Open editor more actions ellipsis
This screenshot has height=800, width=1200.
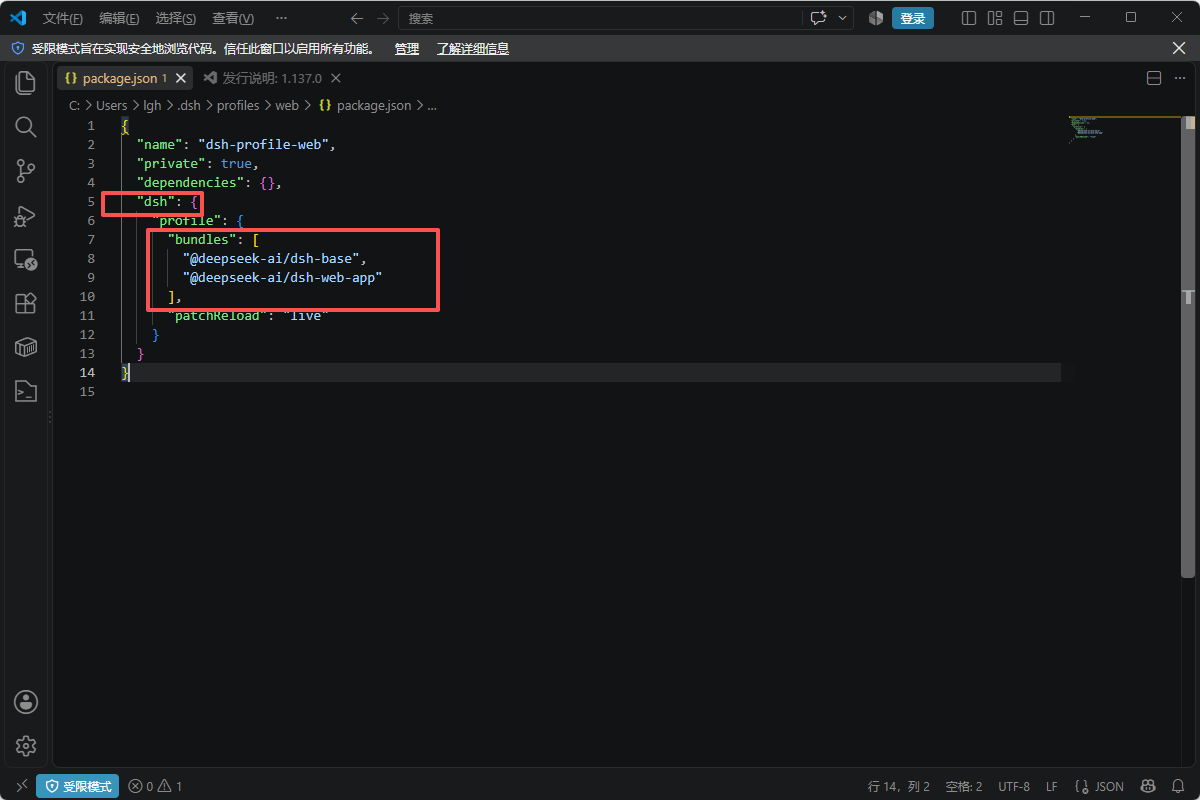pos(1179,78)
